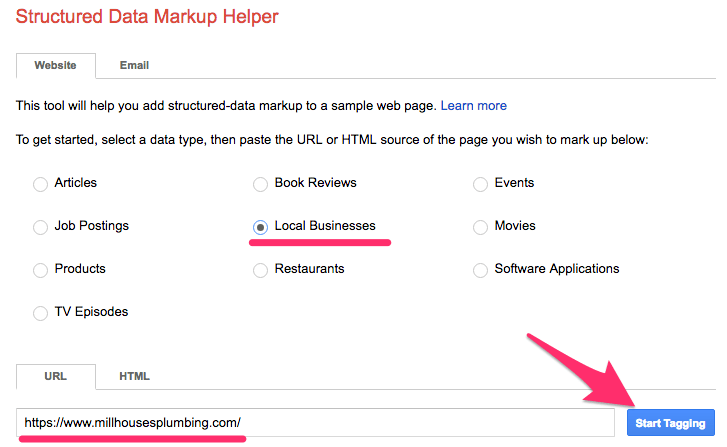
Task: Select the Products data type
Action: pyautogui.click(x=40, y=270)
